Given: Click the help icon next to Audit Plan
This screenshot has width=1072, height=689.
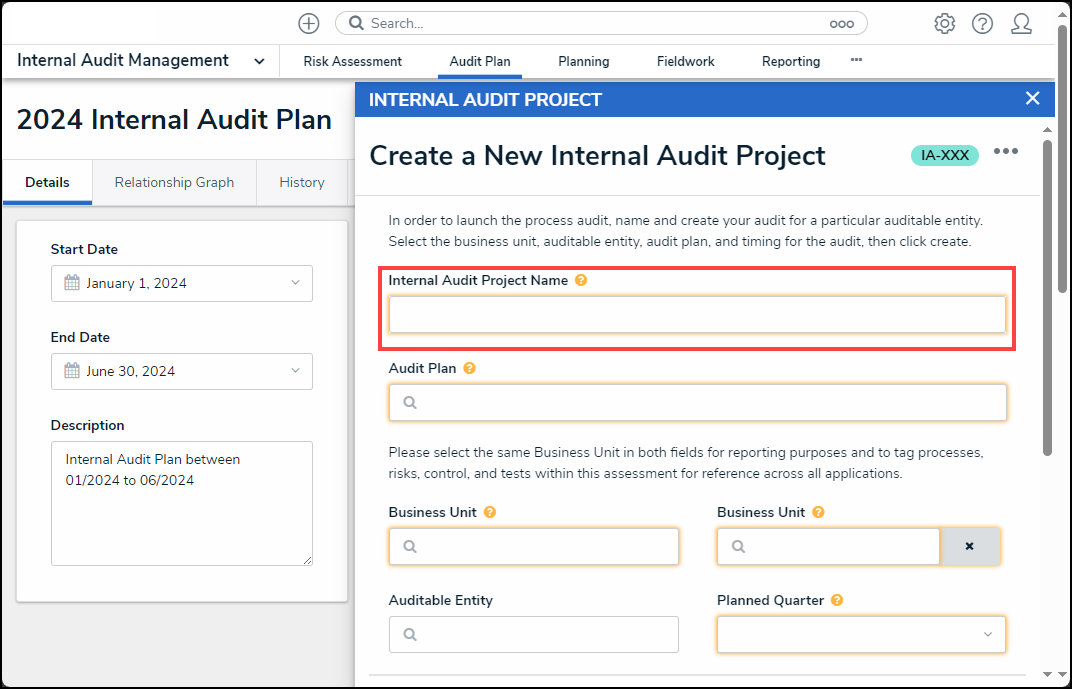Looking at the screenshot, I should point(469,368).
